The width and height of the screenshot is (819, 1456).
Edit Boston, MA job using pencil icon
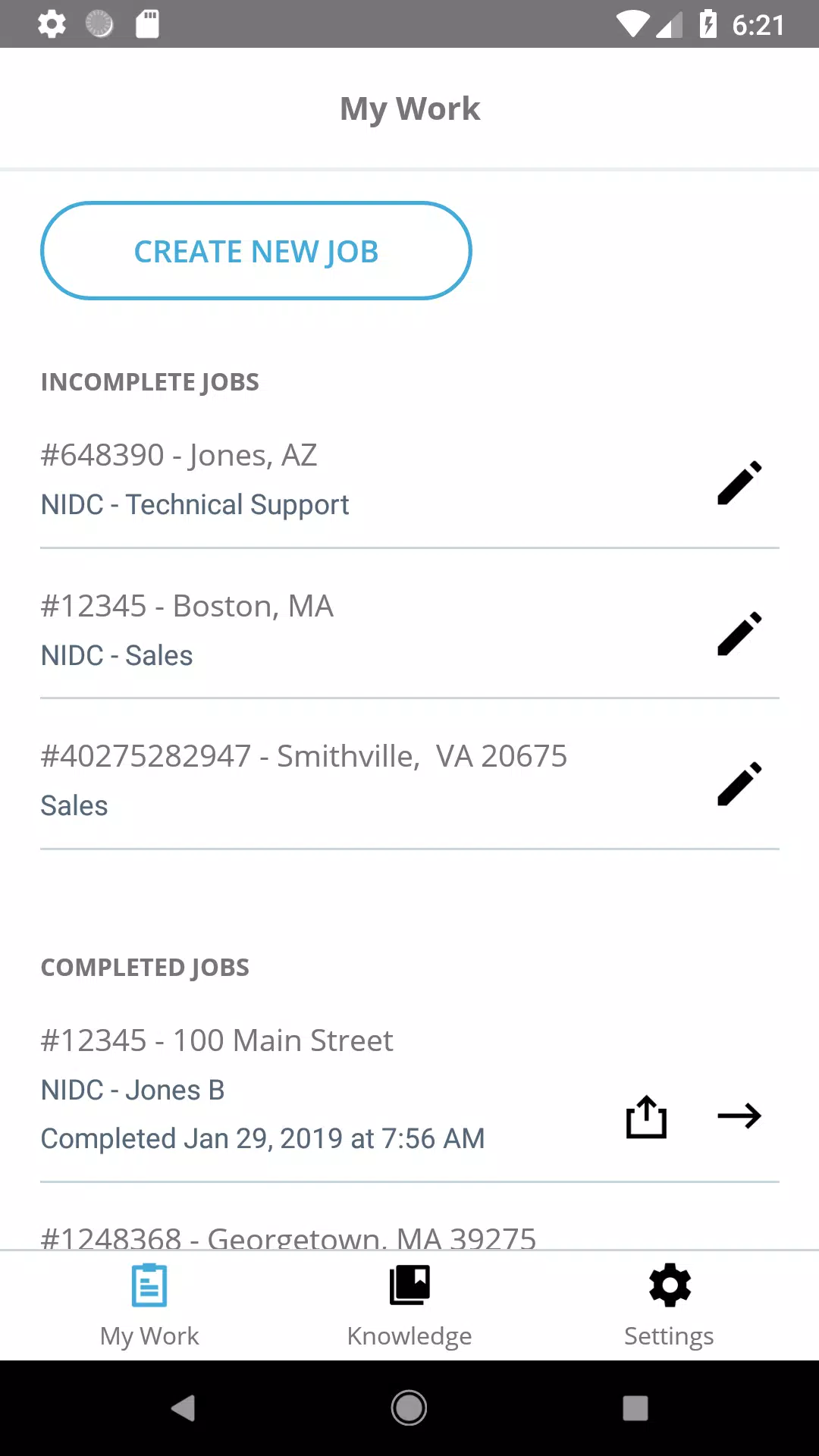[x=739, y=633]
